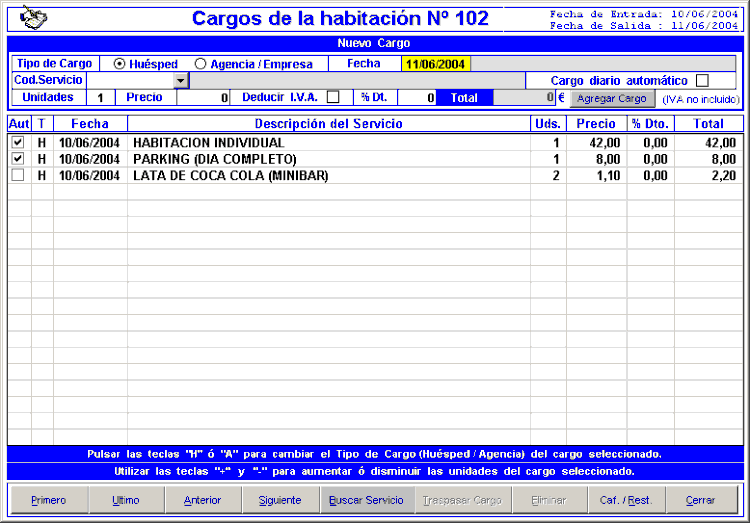Click the price 8,00 in PARKING row
The height and width of the screenshot is (523, 750).
tap(608, 159)
